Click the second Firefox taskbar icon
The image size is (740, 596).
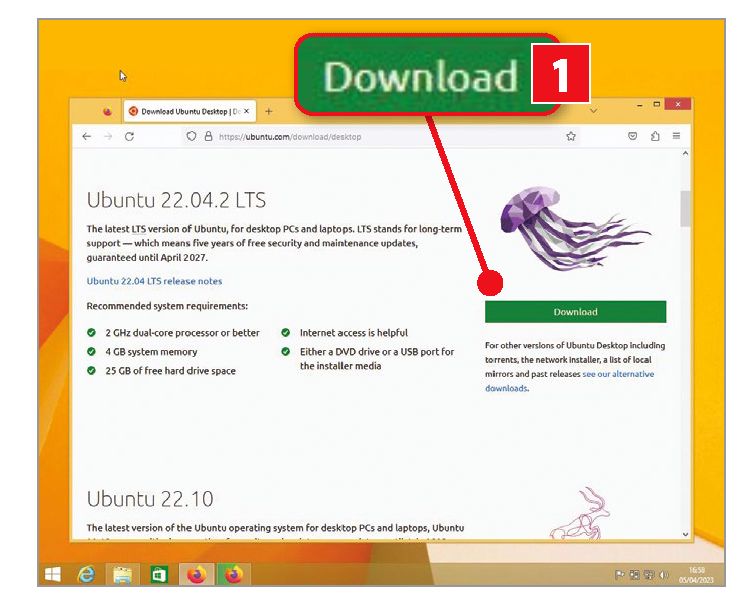click(x=233, y=574)
